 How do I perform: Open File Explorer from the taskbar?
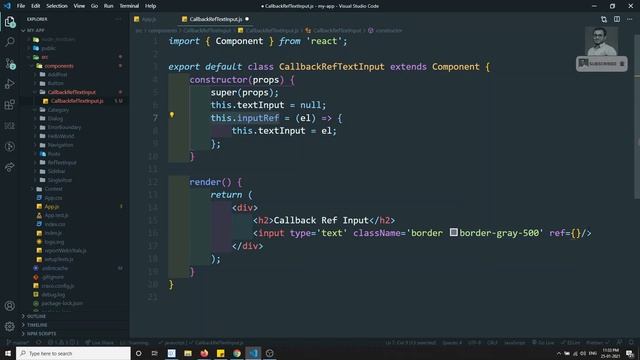coord(188,353)
